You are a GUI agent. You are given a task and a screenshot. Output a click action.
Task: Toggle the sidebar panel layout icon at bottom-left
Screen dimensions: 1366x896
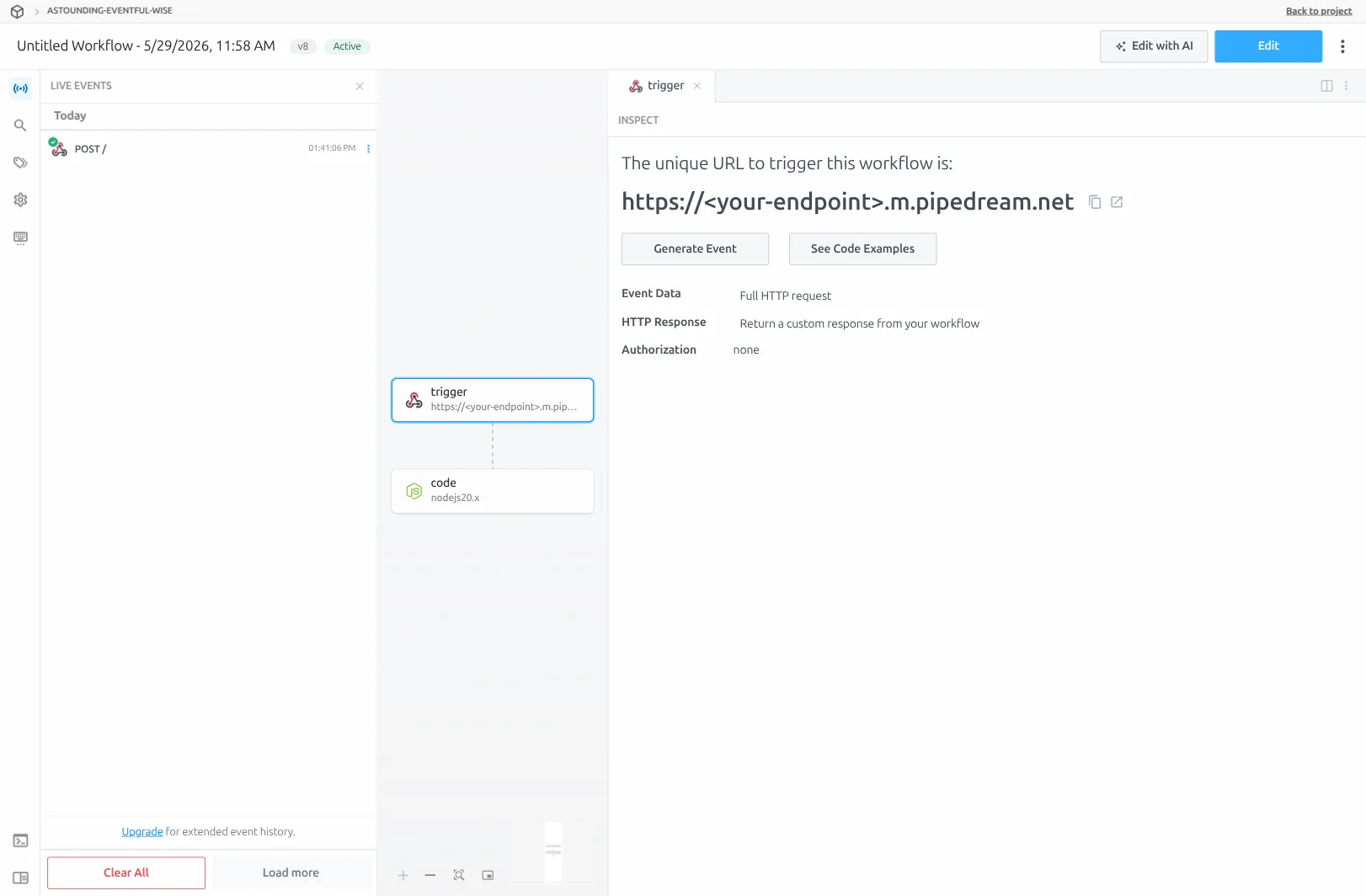(x=20, y=877)
